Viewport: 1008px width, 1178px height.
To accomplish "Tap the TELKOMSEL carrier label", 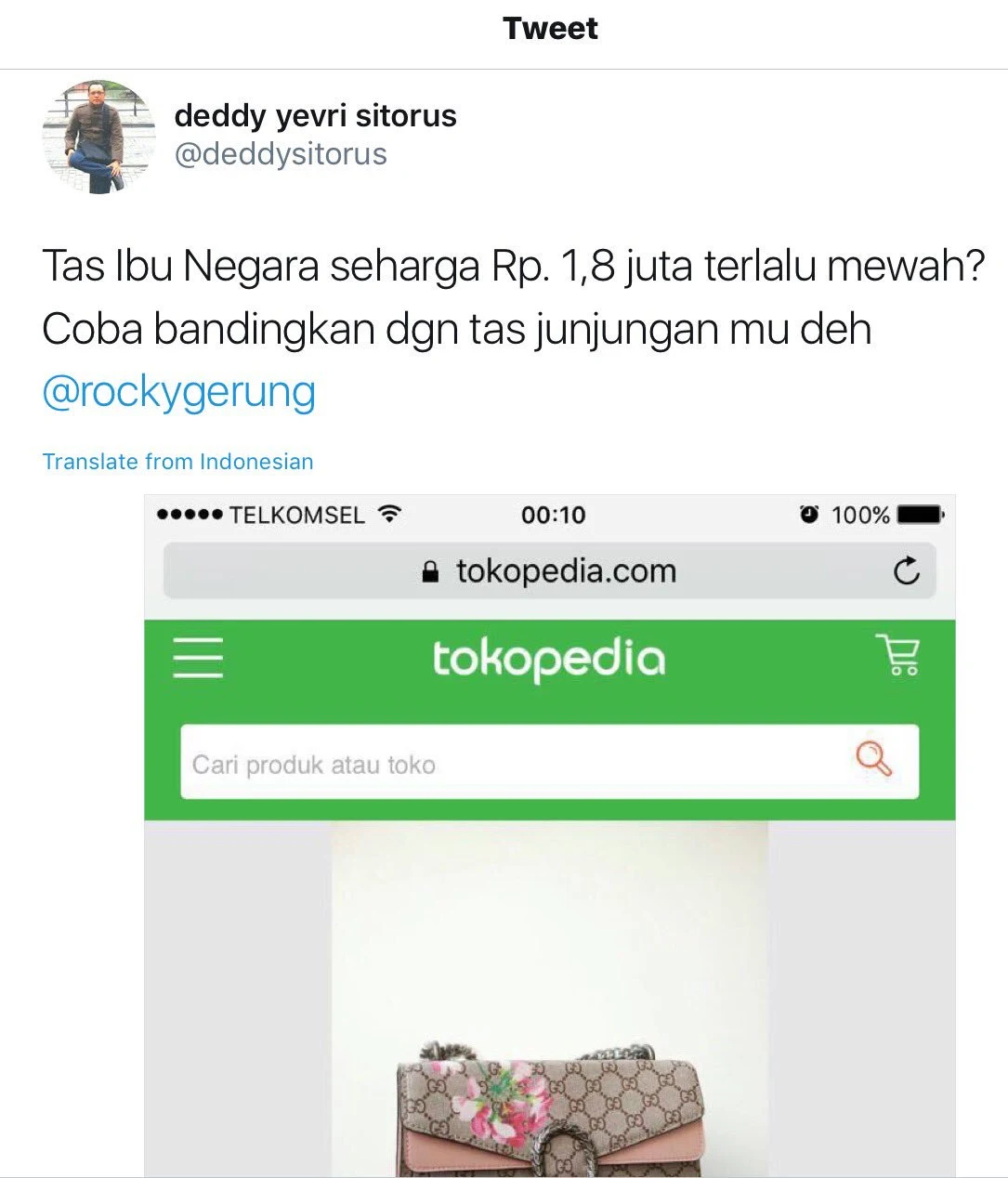I will [x=297, y=515].
